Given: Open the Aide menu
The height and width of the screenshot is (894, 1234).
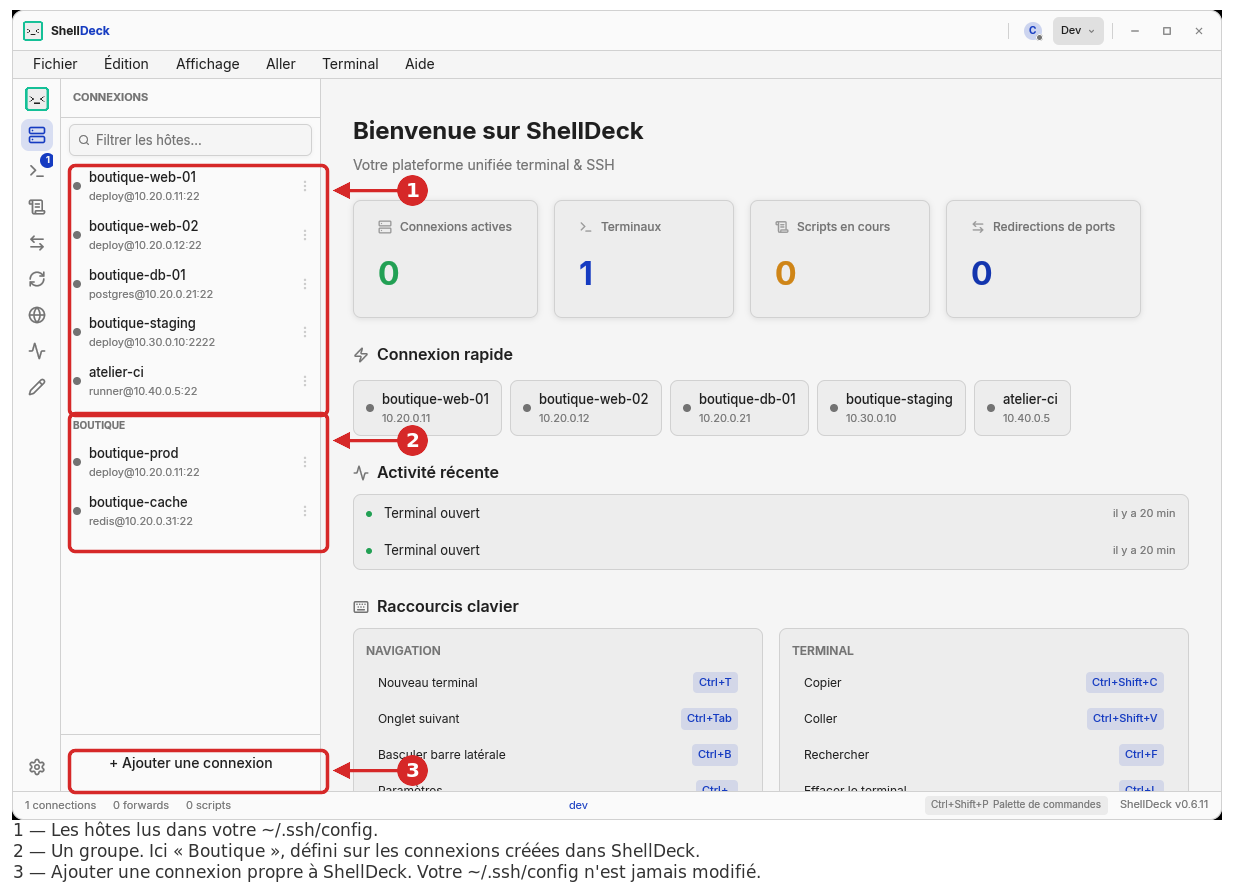Looking at the screenshot, I should pyautogui.click(x=420, y=64).
